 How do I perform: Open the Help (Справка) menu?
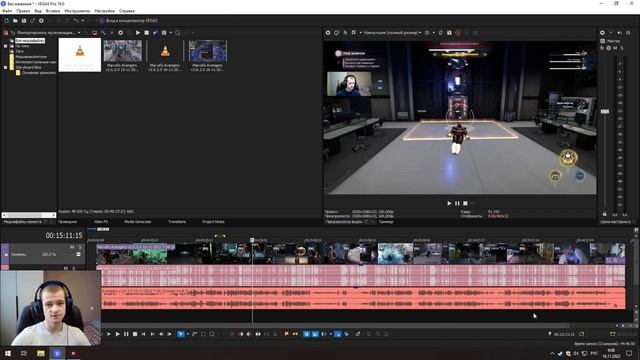tap(127, 11)
